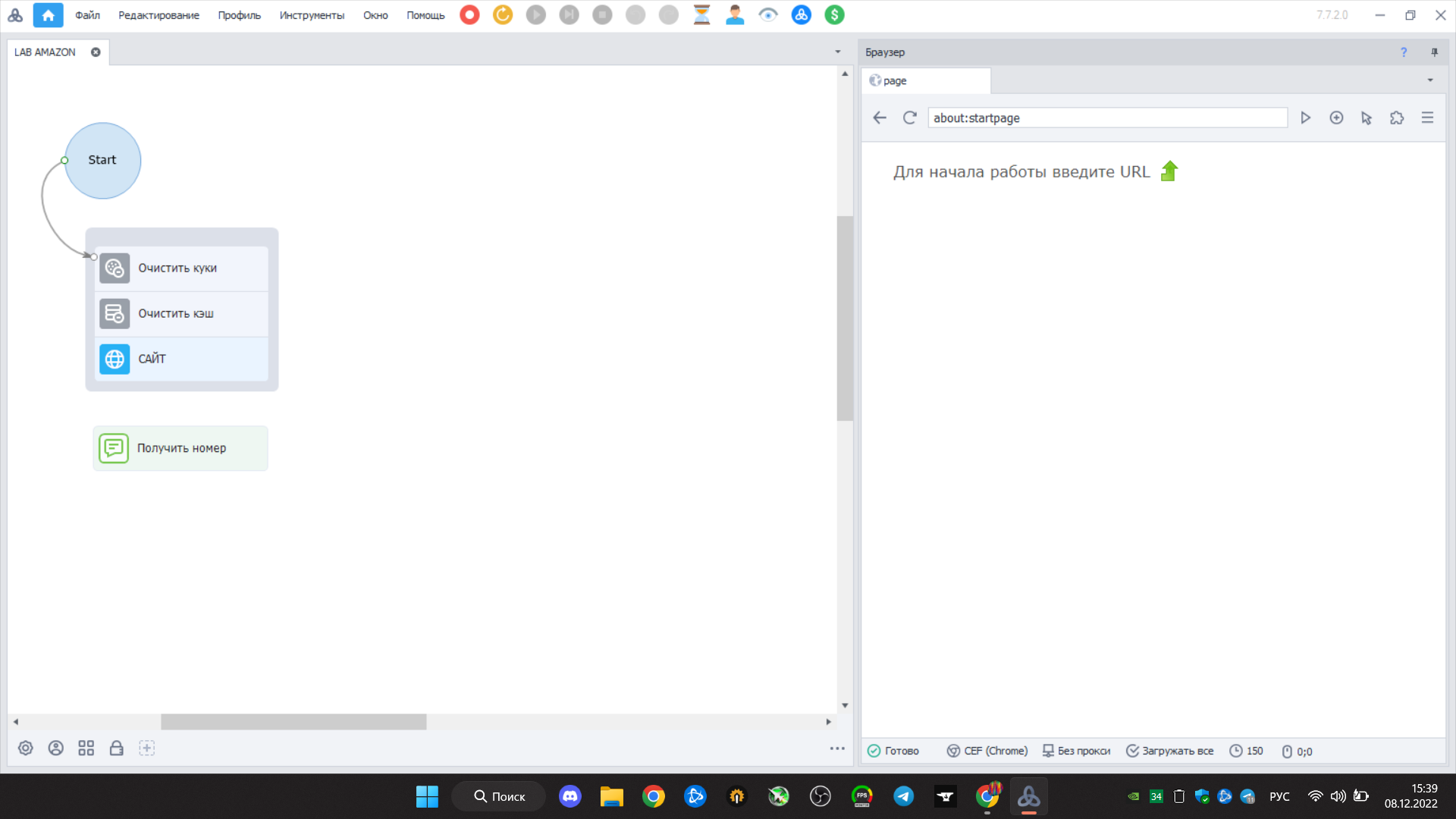Open the profile person icon in toolbar
The image size is (1456, 819).
[735, 14]
